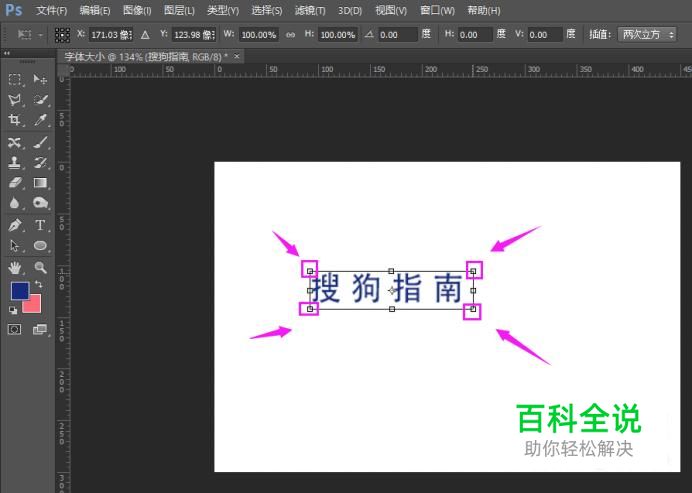Open the 3D(D) menu
The image size is (692, 493).
click(350, 10)
